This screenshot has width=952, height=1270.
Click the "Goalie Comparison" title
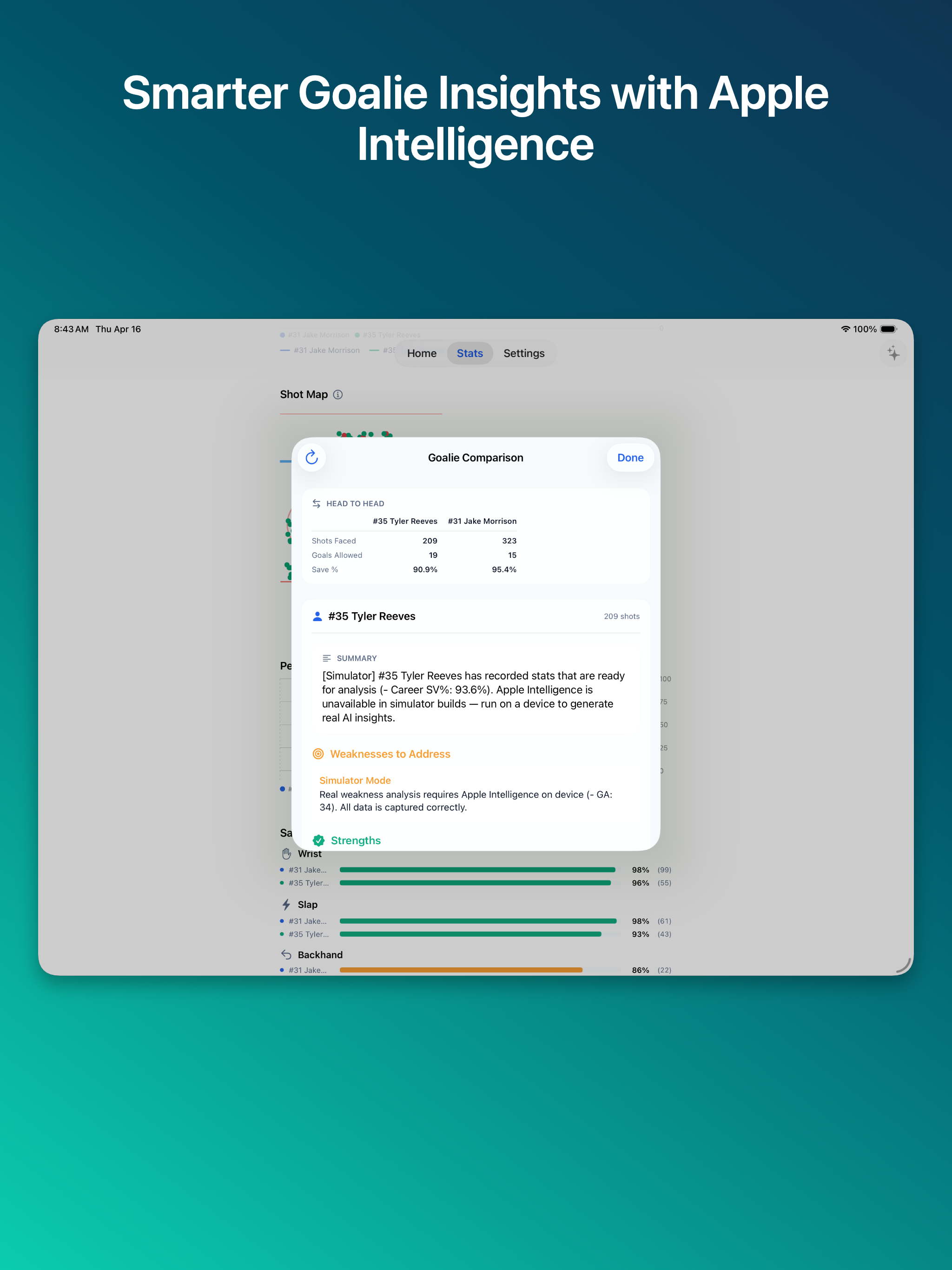click(x=476, y=457)
